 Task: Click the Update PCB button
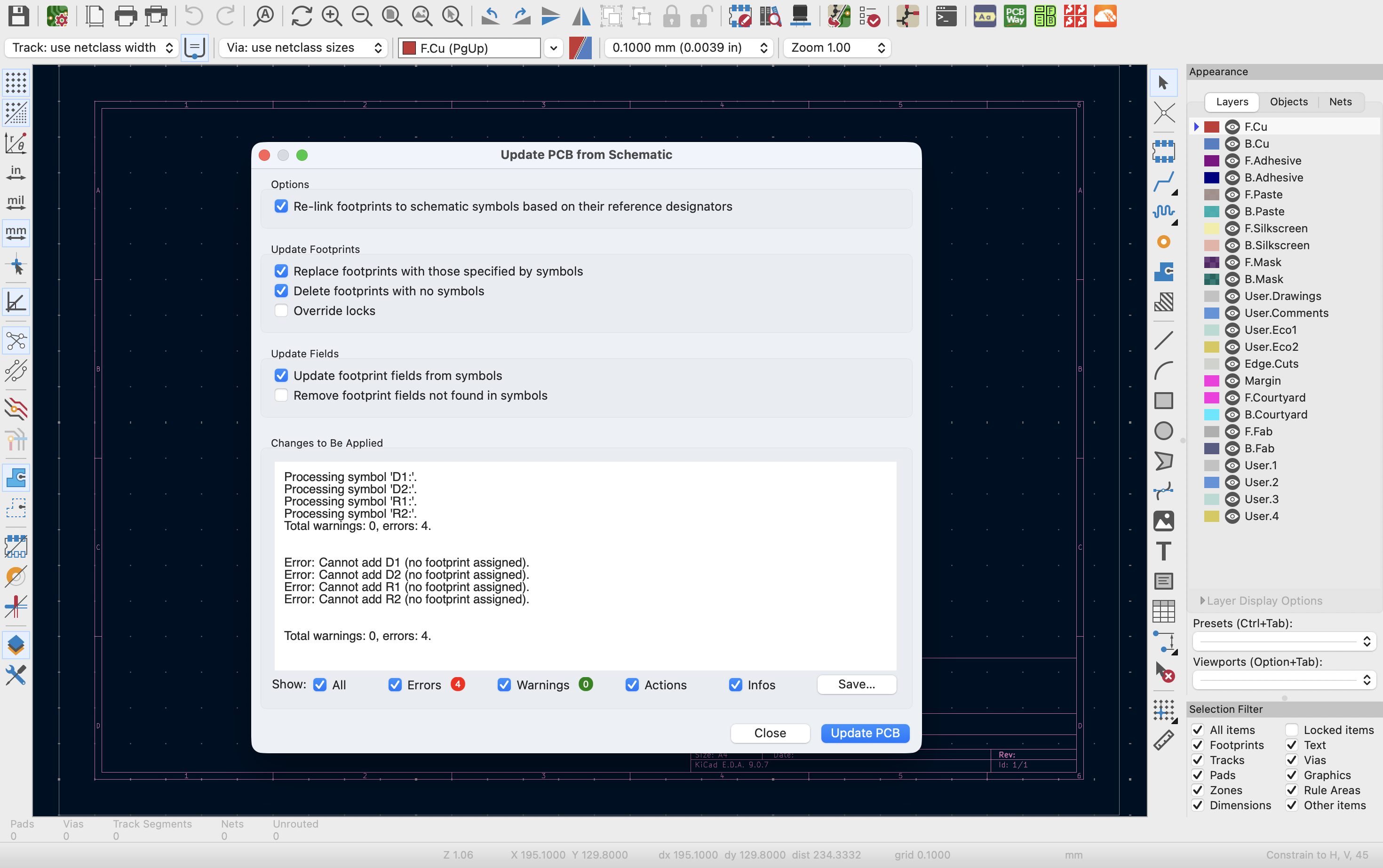[x=865, y=733]
